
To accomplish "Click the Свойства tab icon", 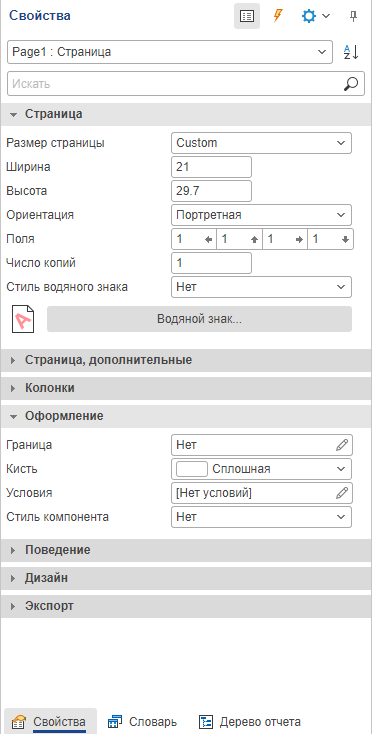I will 18,721.
